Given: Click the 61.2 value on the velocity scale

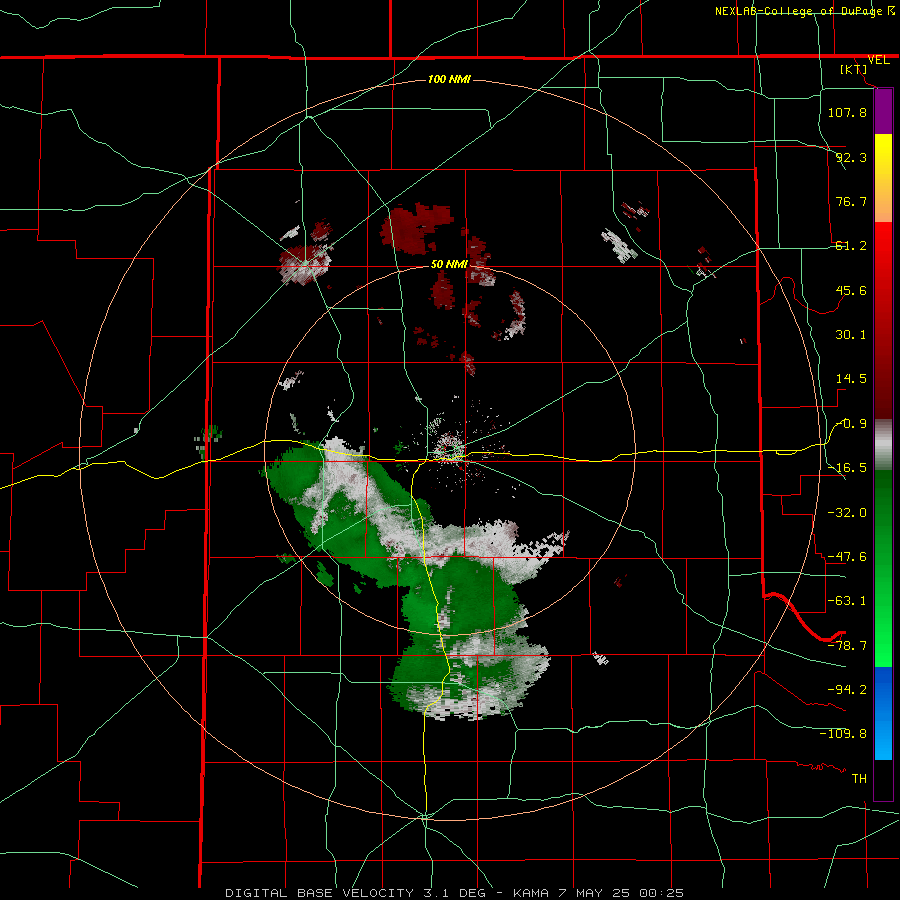Looking at the screenshot, I should click(x=851, y=246).
